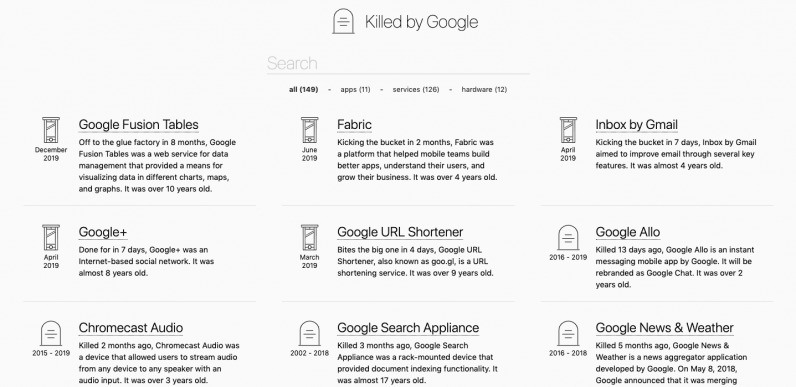Screen dimensions: 796x387
Task: Filter by apps (11)
Action: tap(355, 89)
